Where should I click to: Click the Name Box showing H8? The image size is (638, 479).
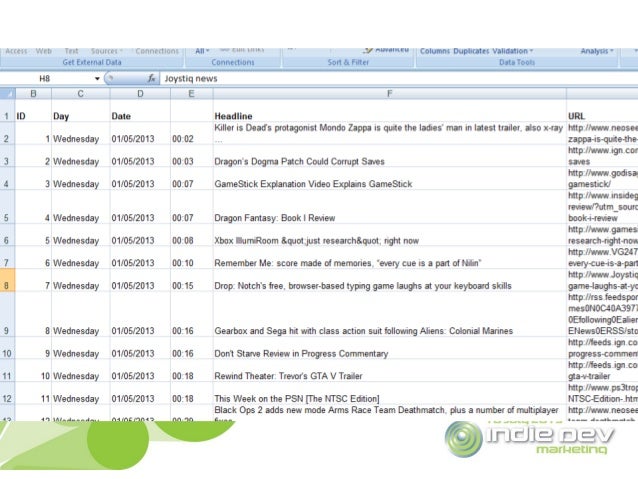click(45, 79)
